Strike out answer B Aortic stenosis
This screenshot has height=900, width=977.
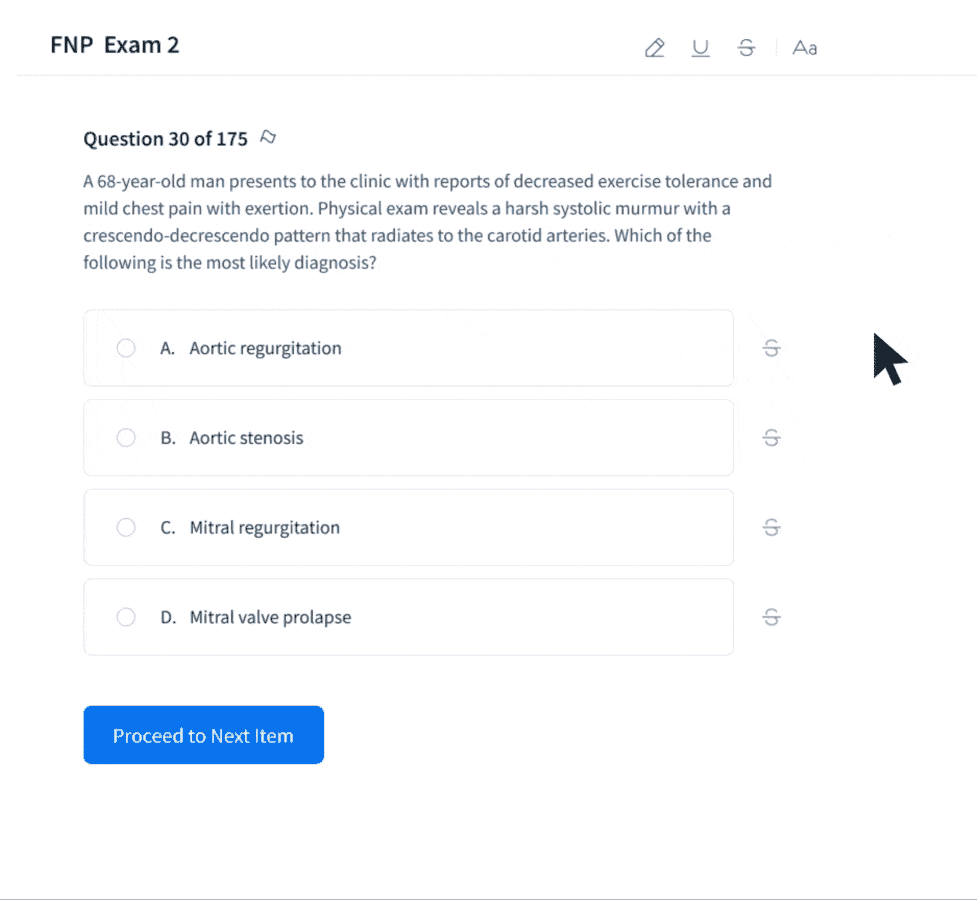771,438
